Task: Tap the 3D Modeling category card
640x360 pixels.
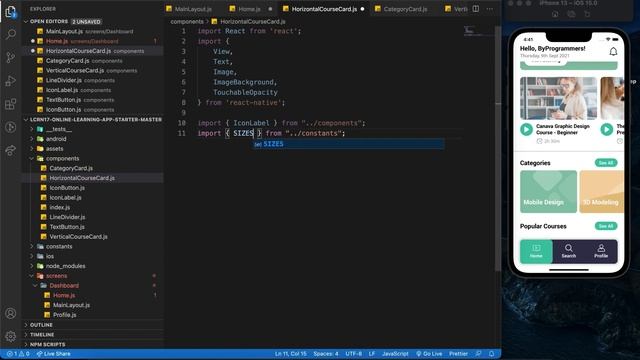Action: tap(602, 192)
